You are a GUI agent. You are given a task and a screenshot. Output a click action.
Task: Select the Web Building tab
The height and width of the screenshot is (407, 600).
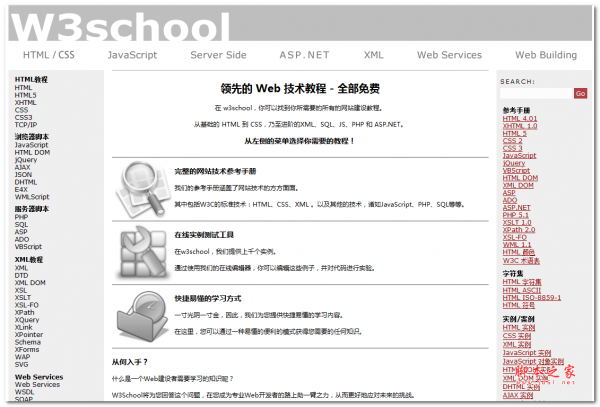coord(546,55)
